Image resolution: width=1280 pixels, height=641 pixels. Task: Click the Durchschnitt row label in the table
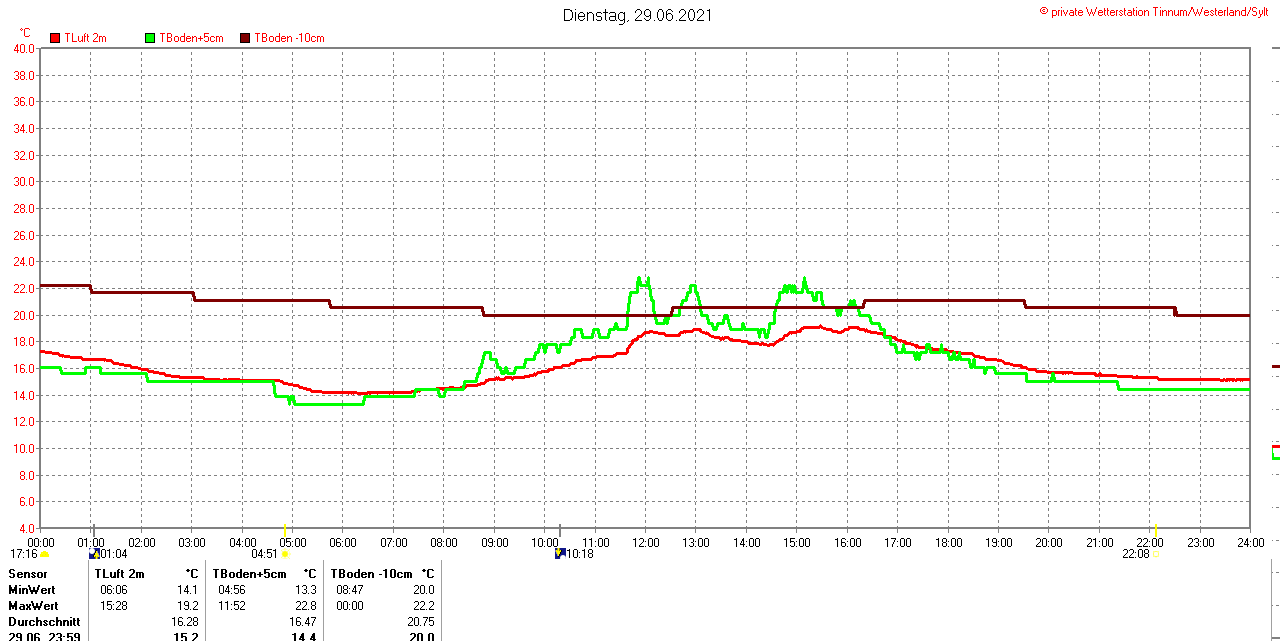(x=44, y=621)
